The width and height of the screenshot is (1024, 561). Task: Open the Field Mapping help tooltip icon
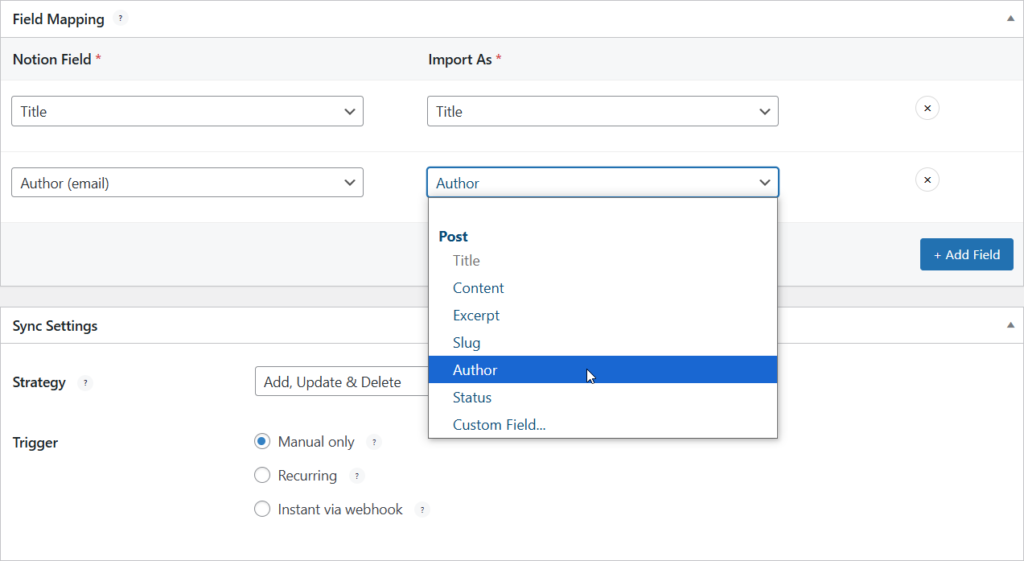tap(120, 18)
